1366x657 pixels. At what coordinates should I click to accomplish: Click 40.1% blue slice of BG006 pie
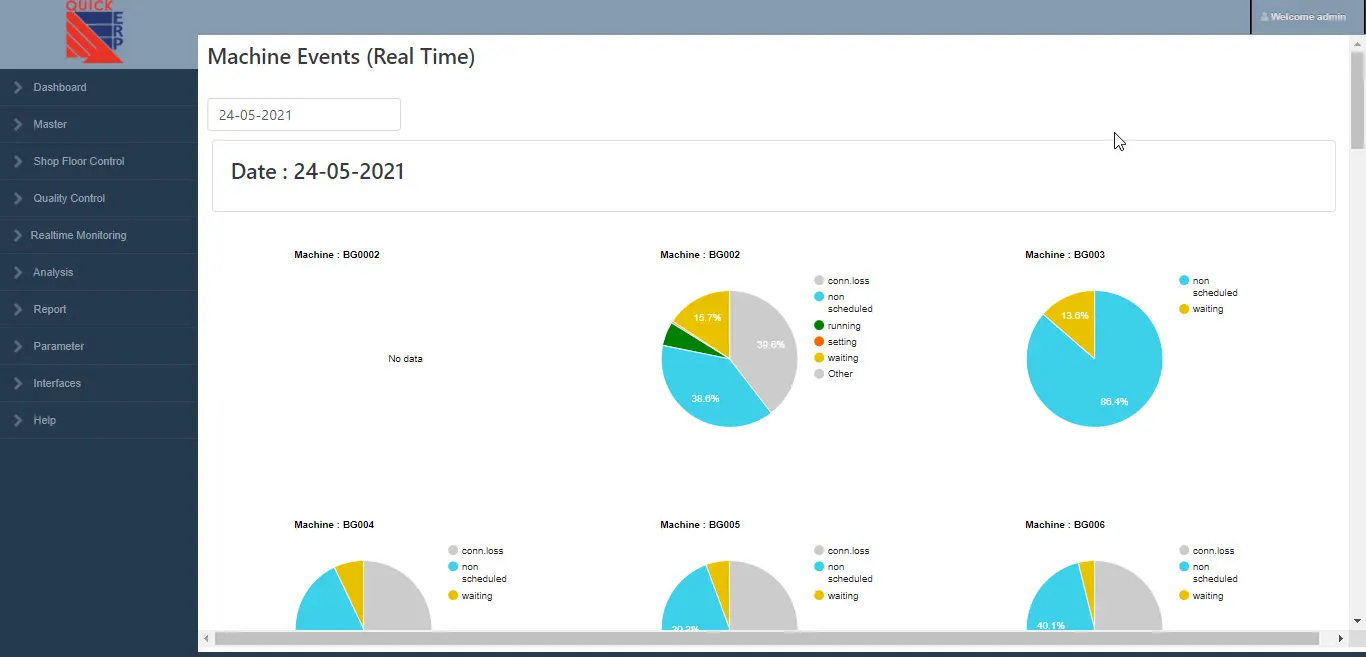[x=1058, y=605]
